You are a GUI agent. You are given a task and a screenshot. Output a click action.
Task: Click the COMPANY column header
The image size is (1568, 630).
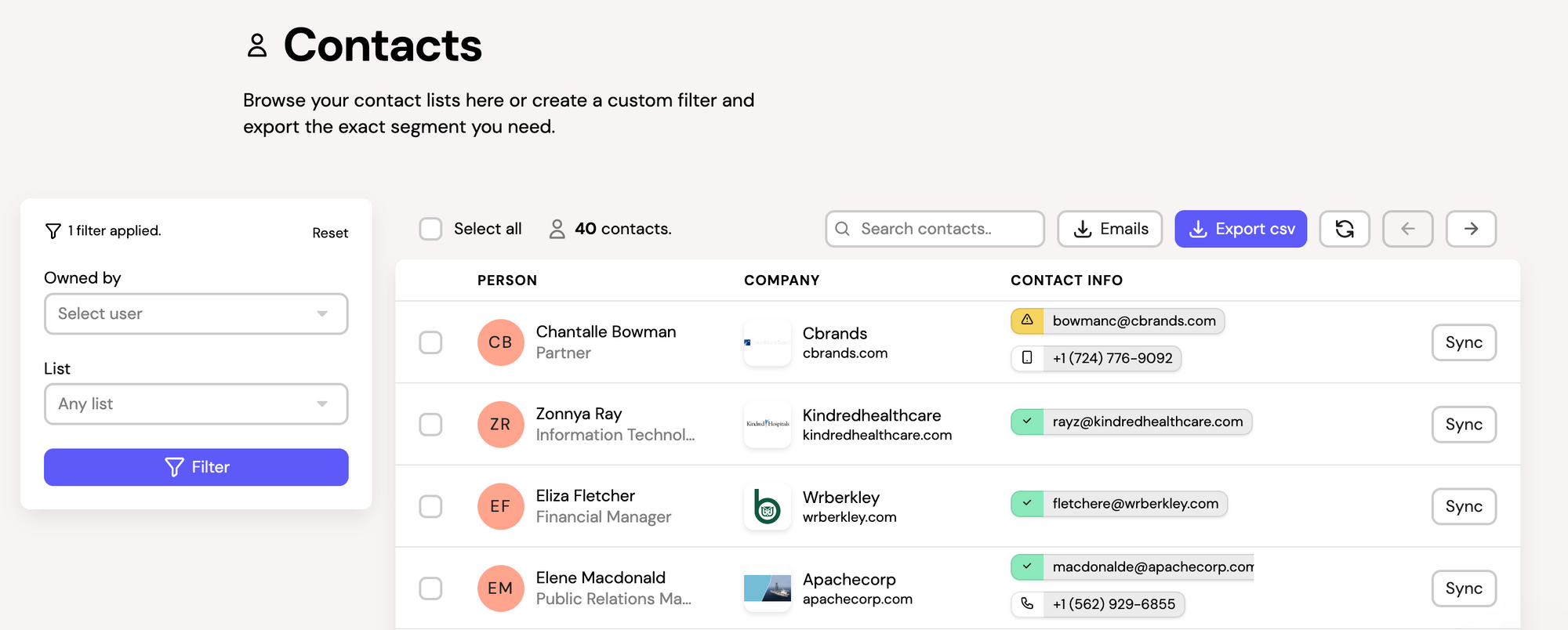point(781,281)
